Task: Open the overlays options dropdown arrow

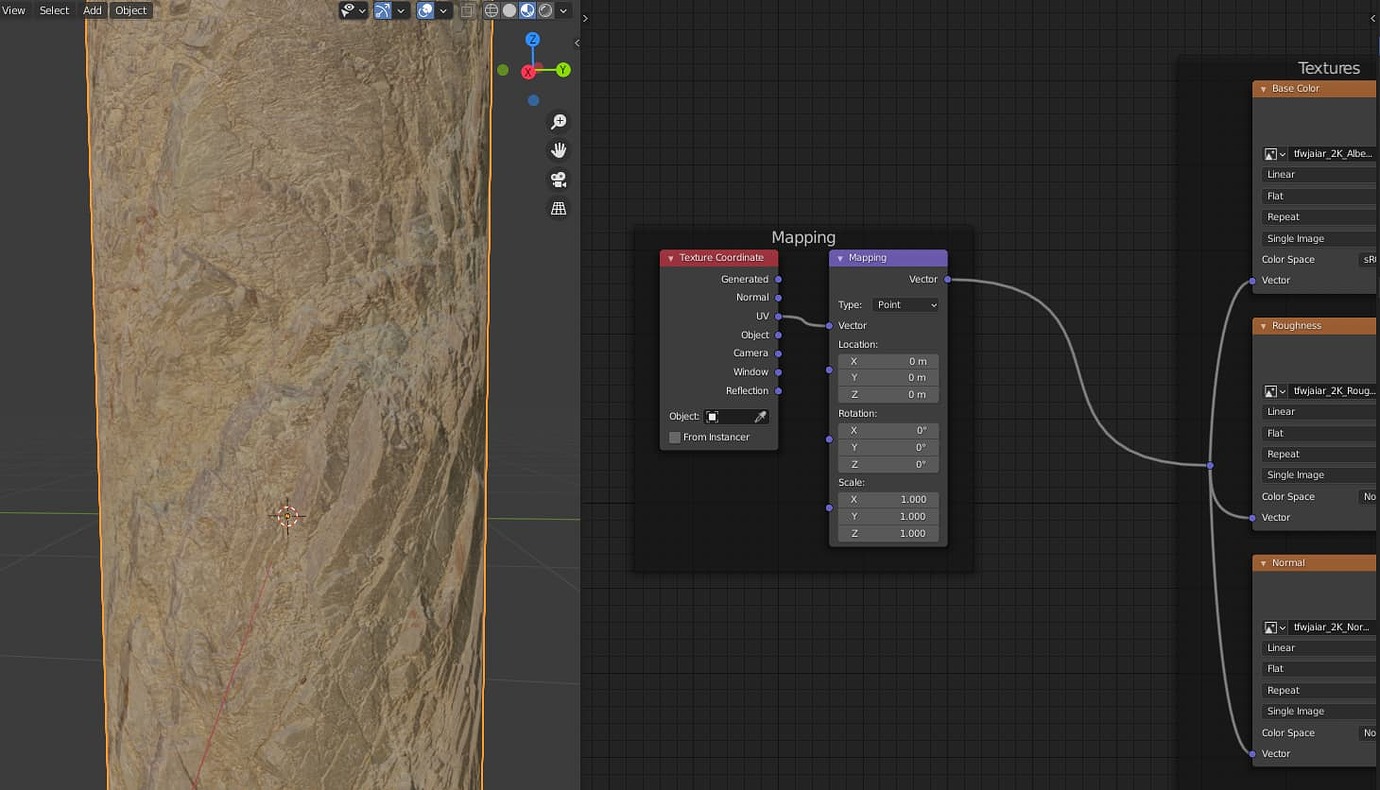Action: pyautogui.click(x=443, y=10)
